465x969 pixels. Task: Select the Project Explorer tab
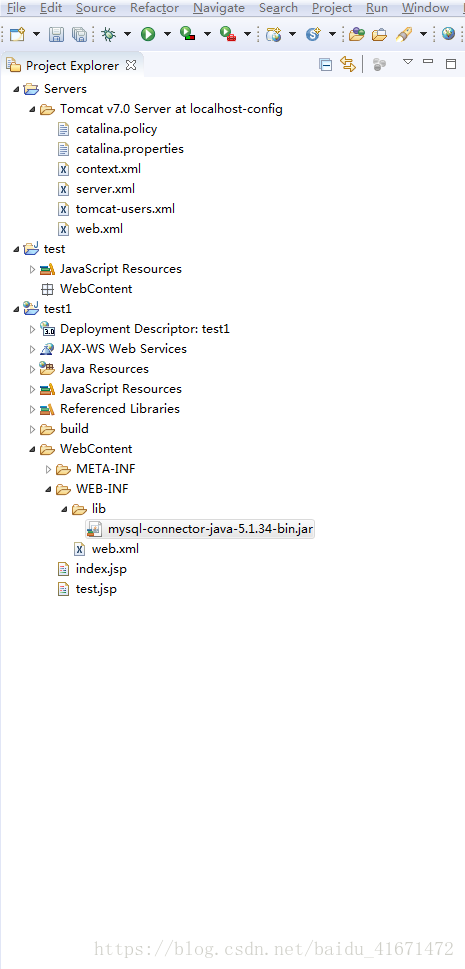pyautogui.click(x=72, y=65)
